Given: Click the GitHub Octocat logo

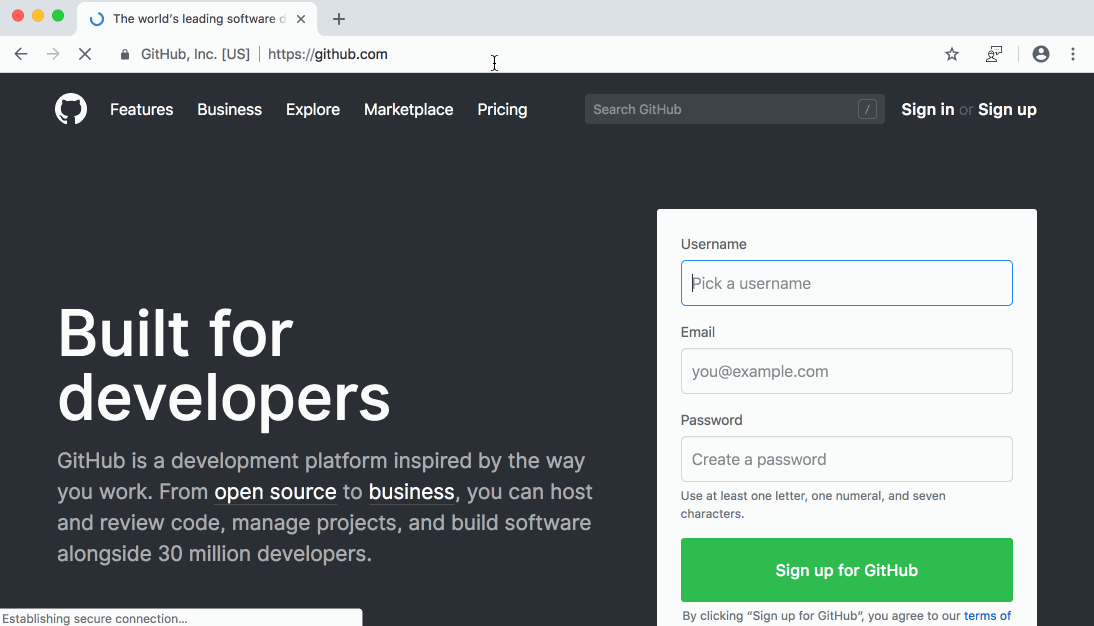Looking at the screenshot, I should 70,109.
